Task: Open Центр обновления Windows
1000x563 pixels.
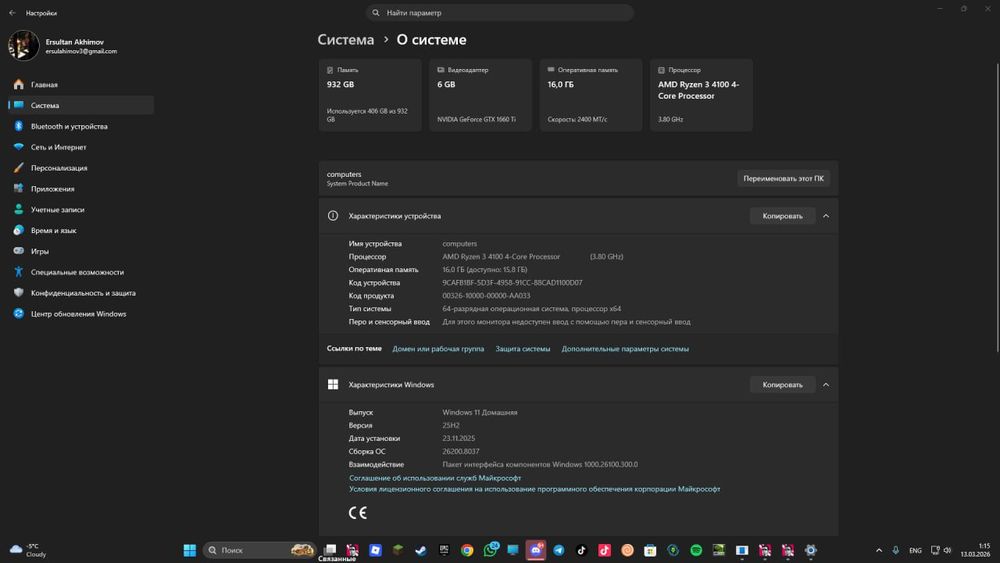Action: pyautogui.click(x=81, y=314)
